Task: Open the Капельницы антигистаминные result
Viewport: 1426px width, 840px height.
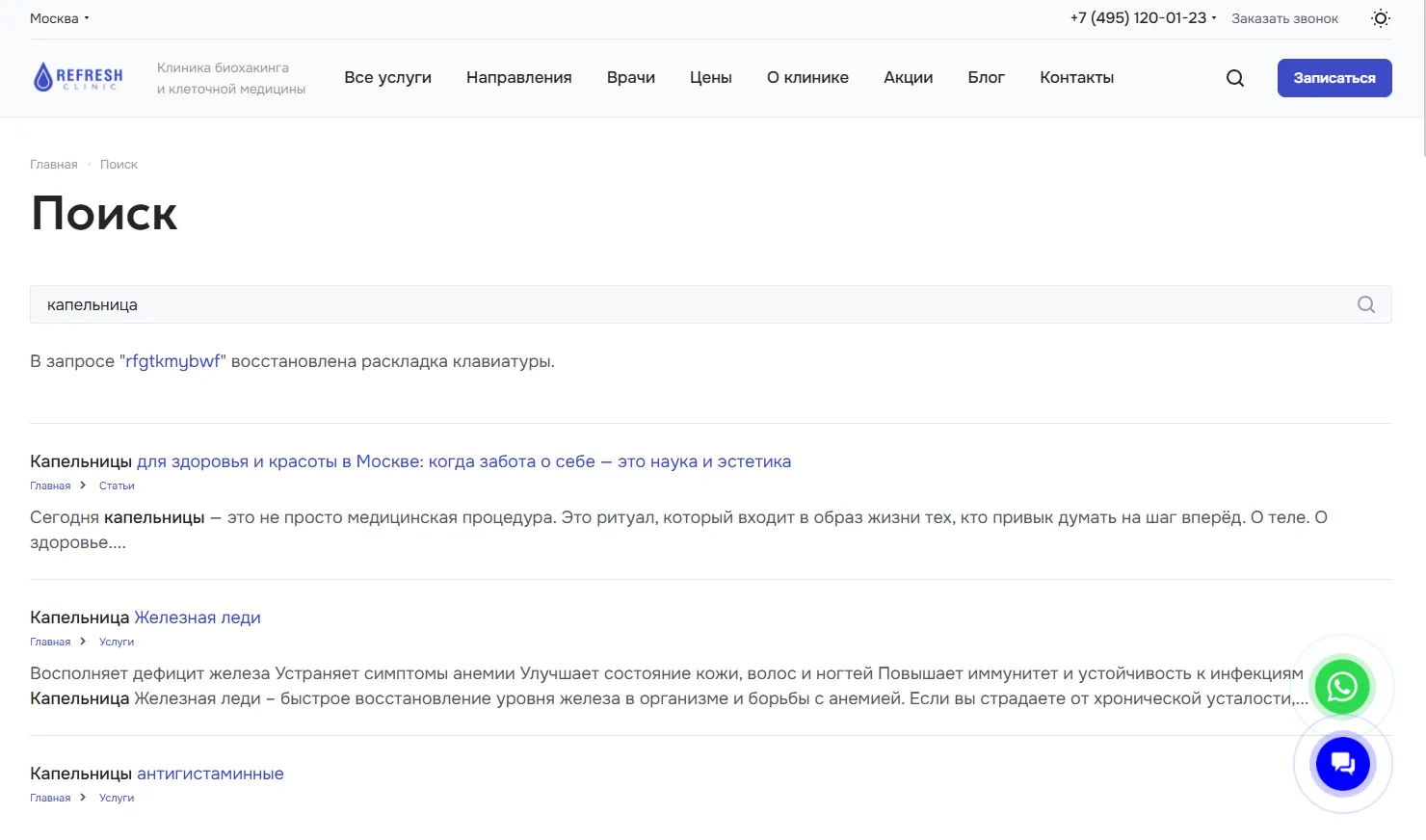Action: coord(157,774)
